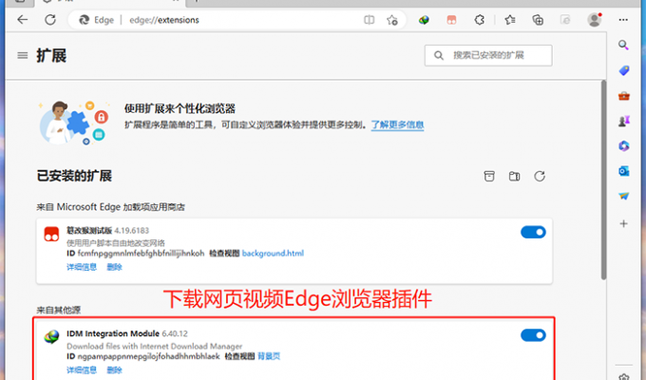This screenshot has width=646, height=380.
Task: Click the 来自其他源 section heading
Action: 59,310
